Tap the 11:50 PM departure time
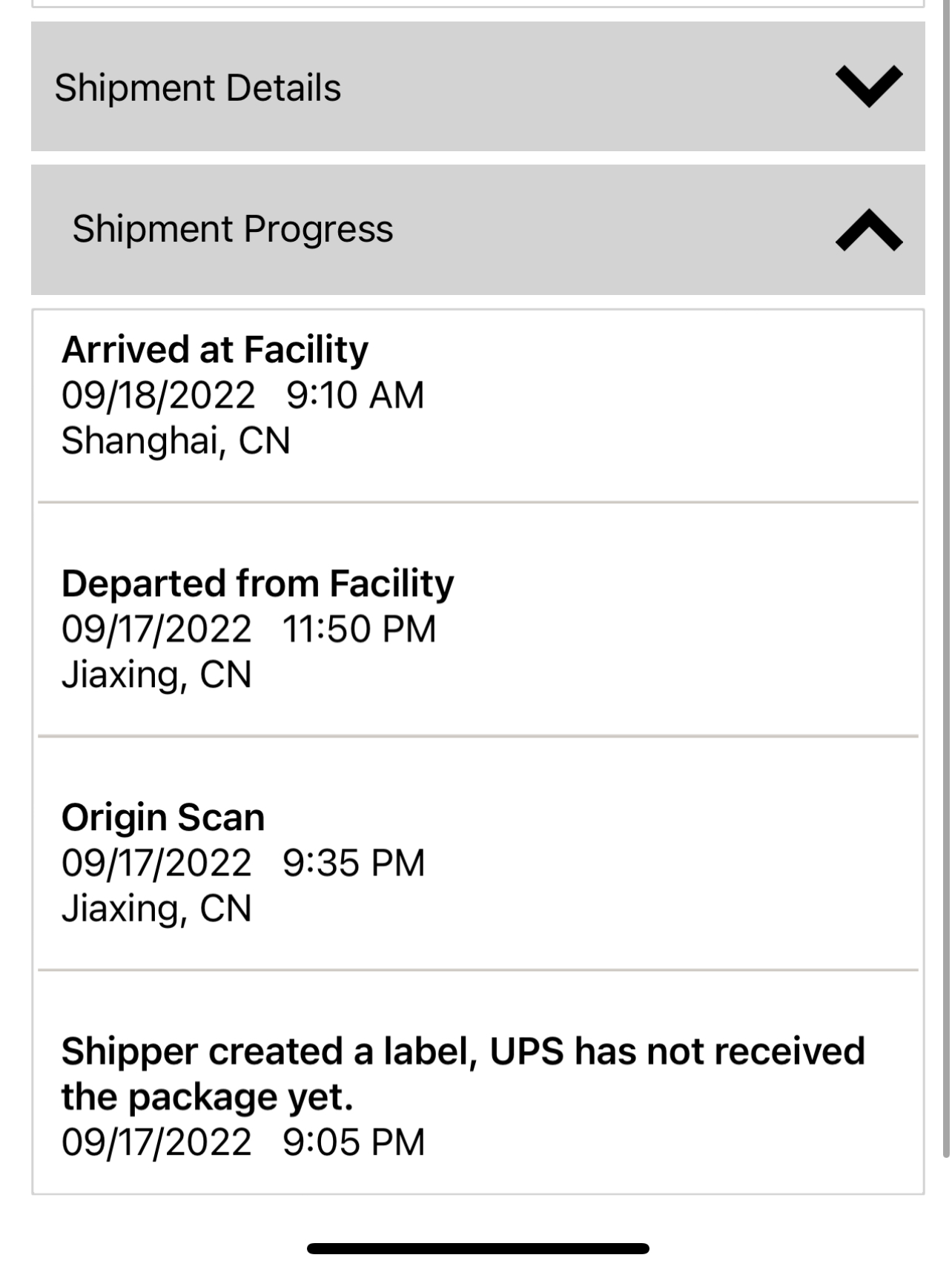This screenshot has width=952, height=1272. 360,629
